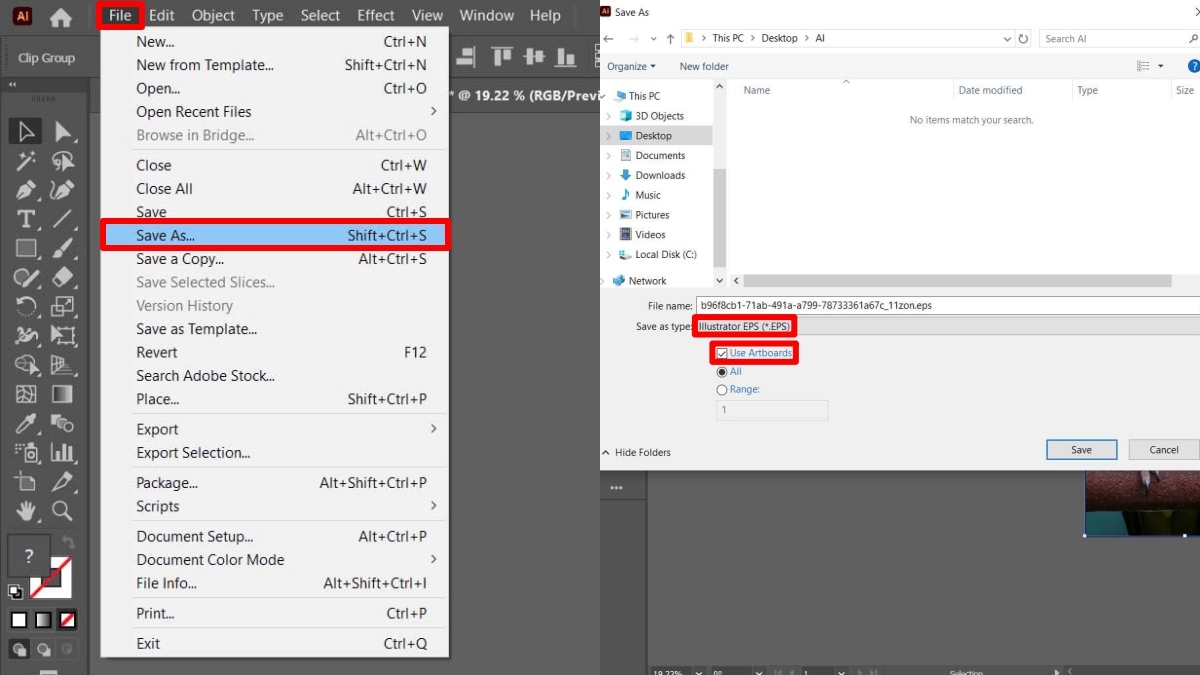The image size is (1200, 675).
Task: Select the Rectangle tool
Action: [26, 248]
